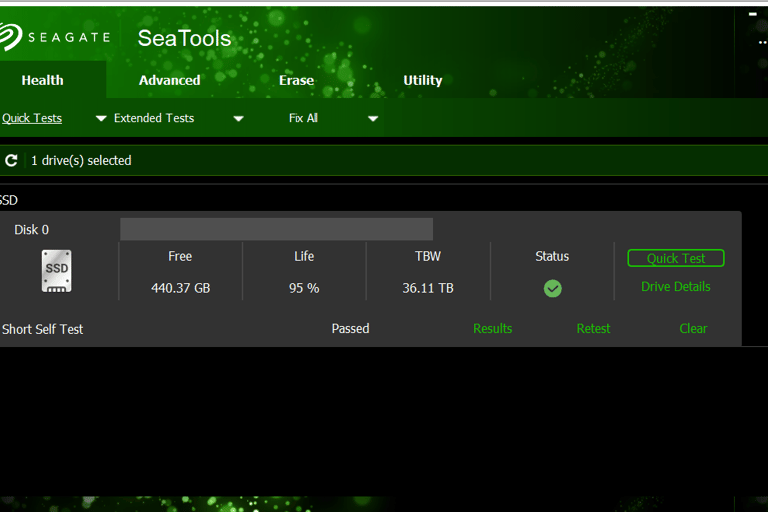Screen dimensions: 768x512
Task: Click the green status checkmark icon
Action: (x=552, y=288)
